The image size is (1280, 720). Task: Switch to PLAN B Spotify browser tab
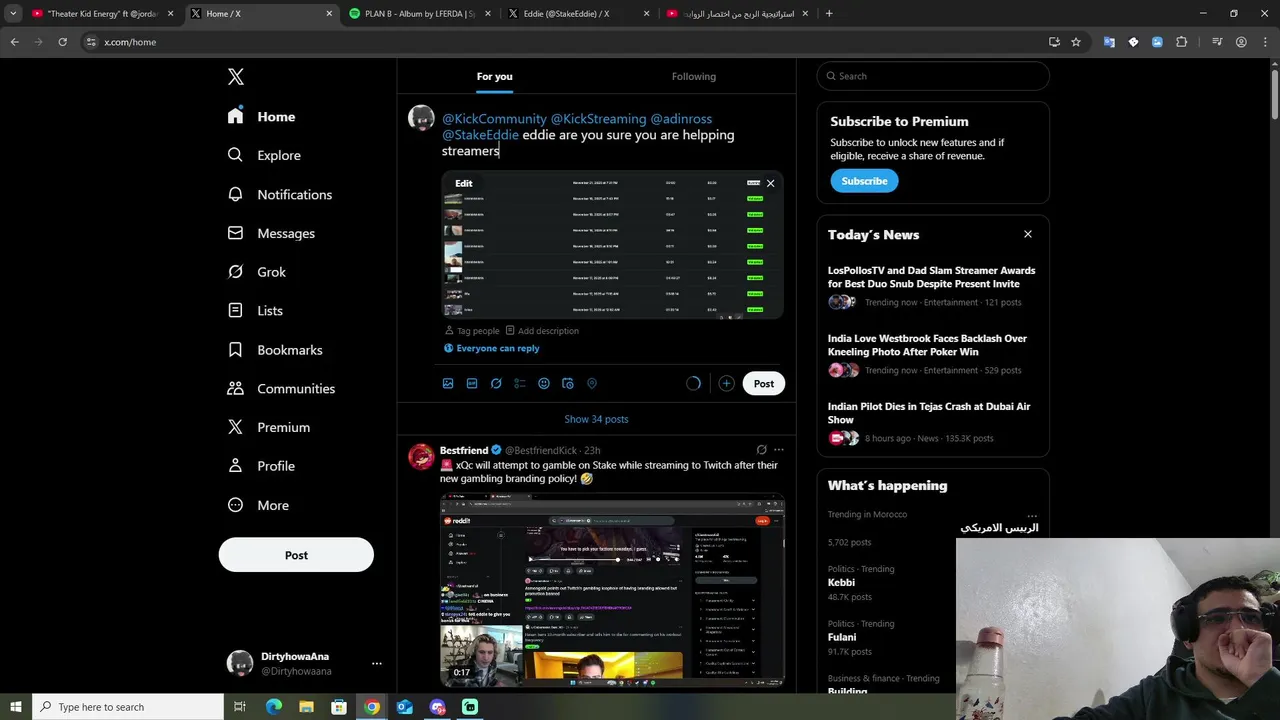[420, 14]
